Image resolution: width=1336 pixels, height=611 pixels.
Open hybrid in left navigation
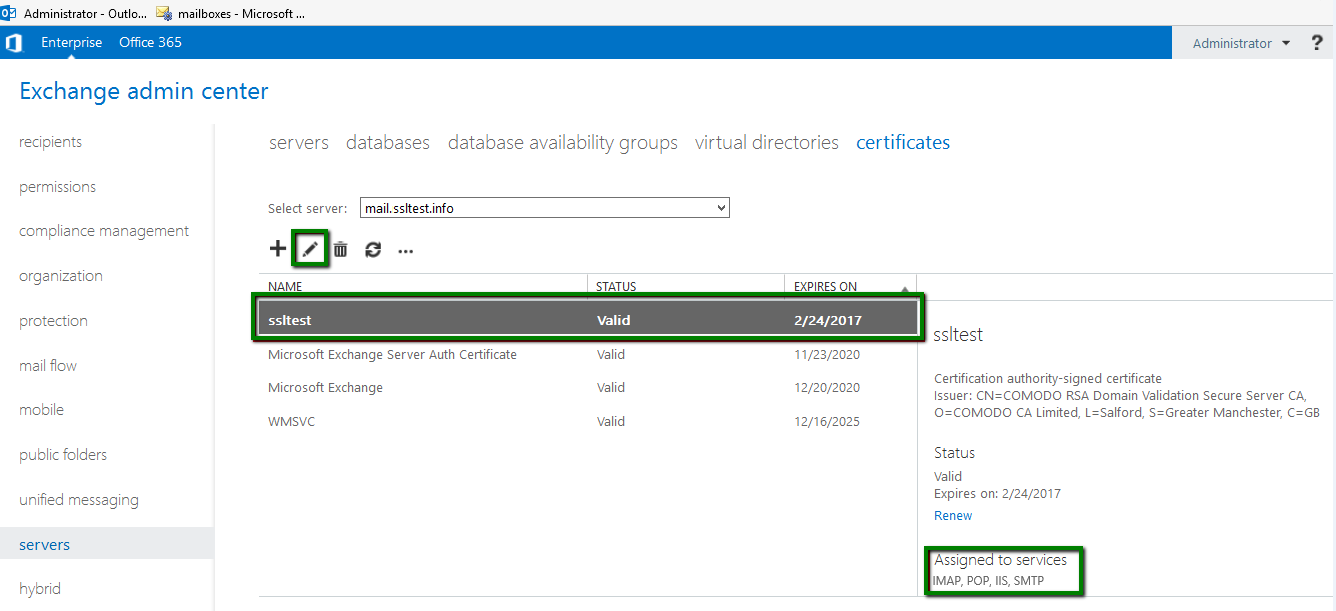(40, 589)
